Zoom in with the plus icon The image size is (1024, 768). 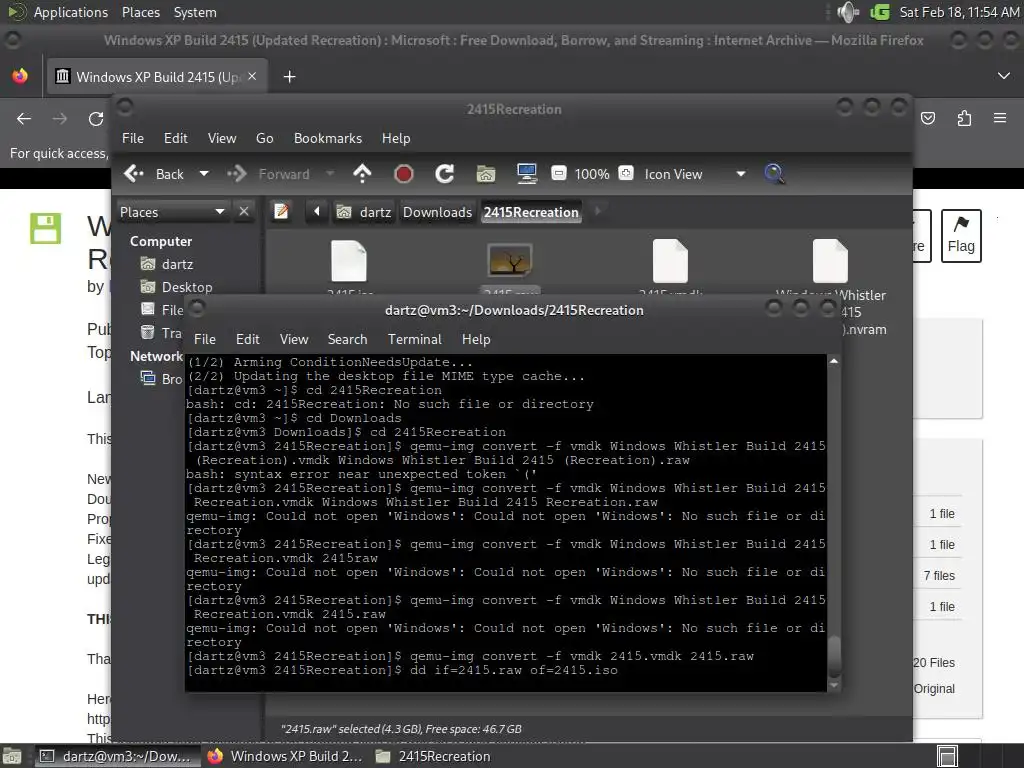626,173
